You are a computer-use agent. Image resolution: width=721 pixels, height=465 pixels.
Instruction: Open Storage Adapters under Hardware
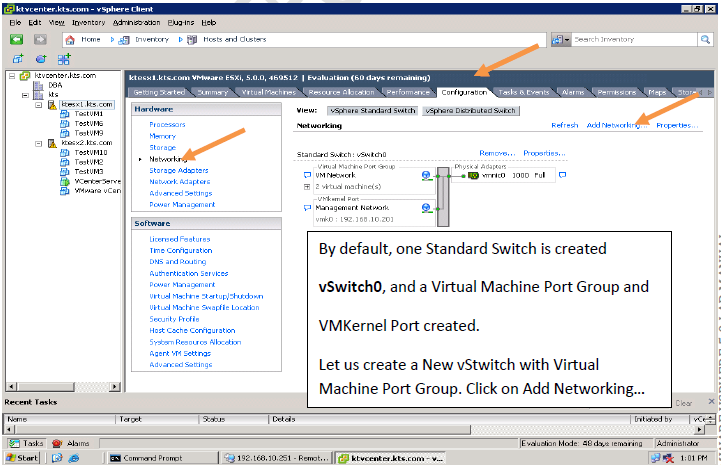pos(179,171)
